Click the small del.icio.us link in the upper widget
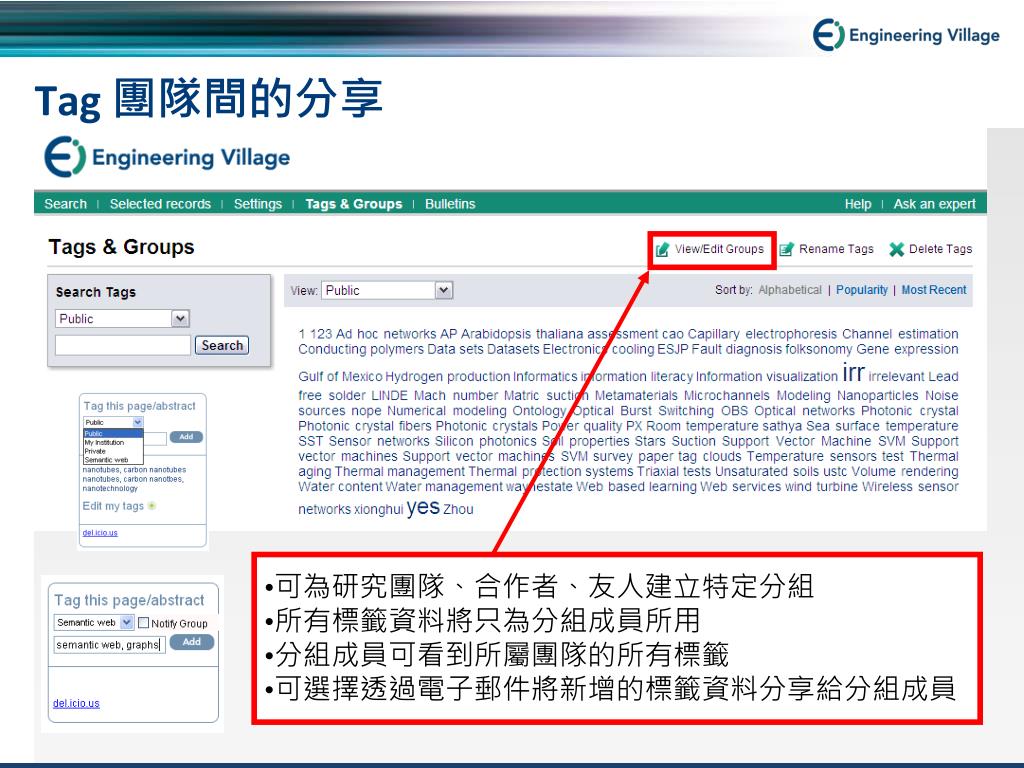This screenshot has height=768, width=1024. click(100, 533)
